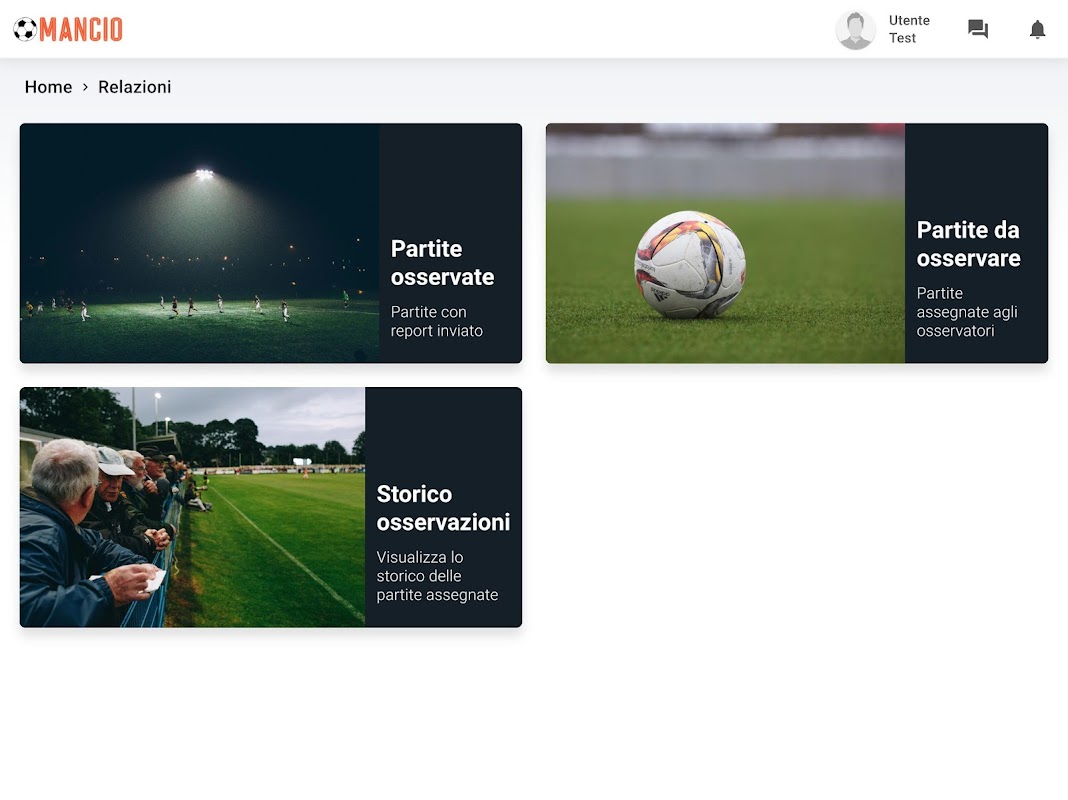
Task: Click 'Visualizza lo storico delle partite assegnate' text
Action: [x=437, y=576]
